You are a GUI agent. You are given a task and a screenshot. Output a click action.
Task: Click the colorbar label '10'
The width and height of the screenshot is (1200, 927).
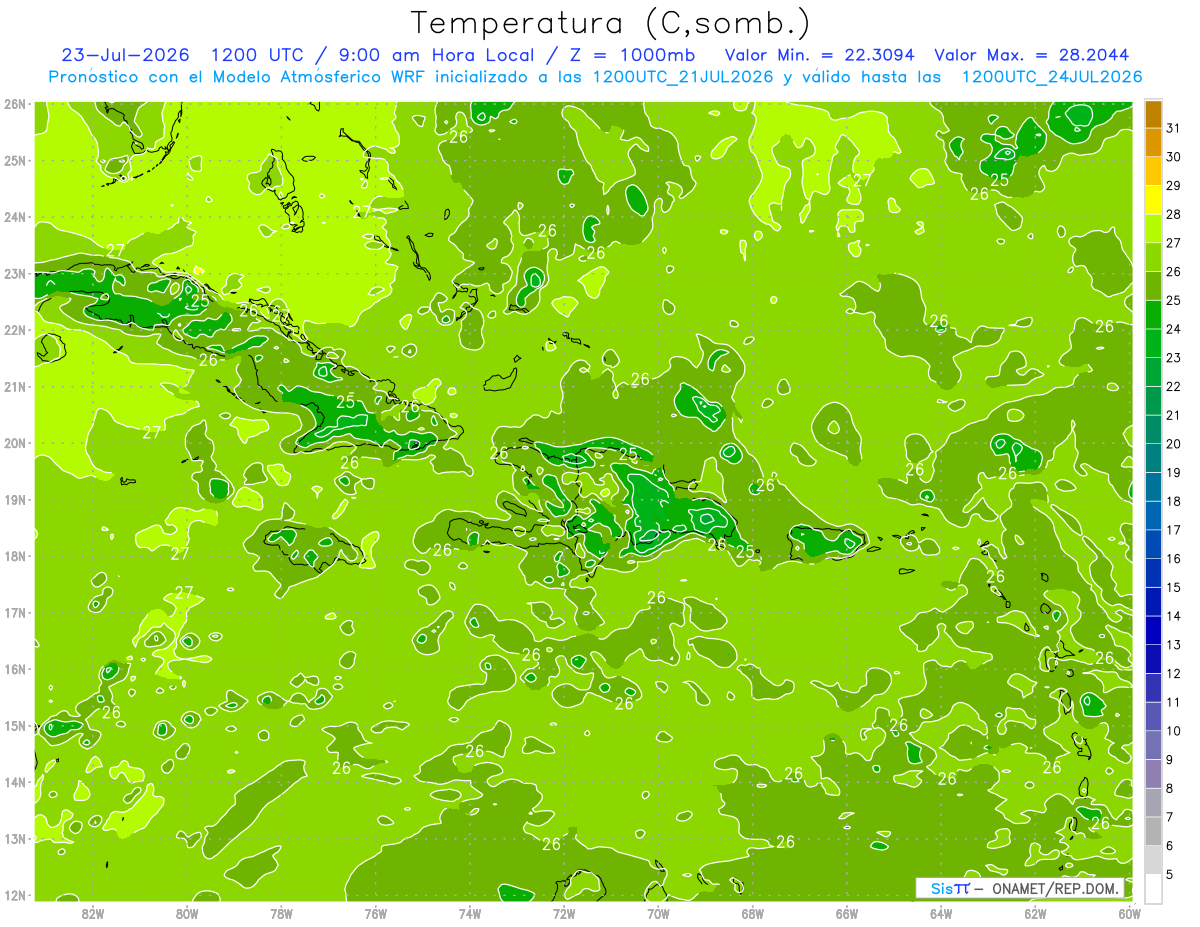pos(1174,730)
